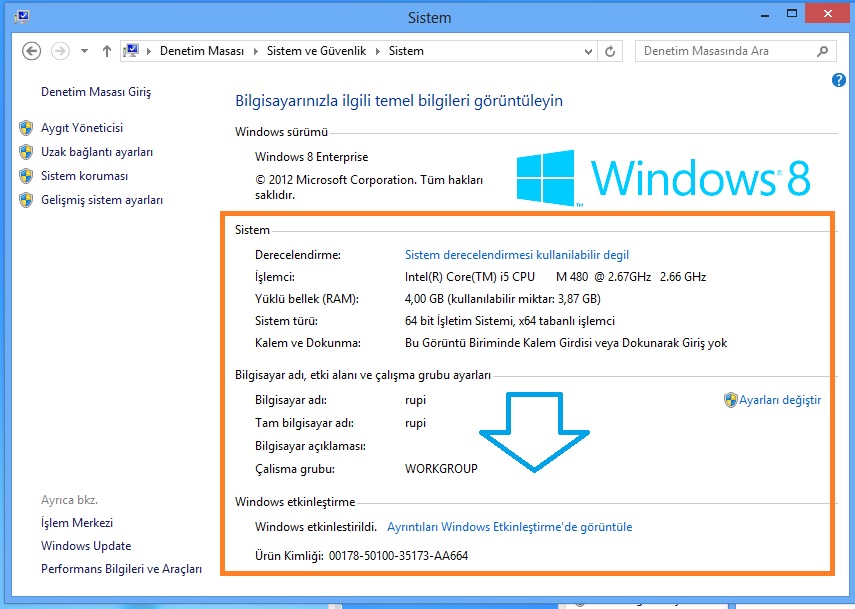Viewport: 855px width, 609px height.
Task: Open Windows Update link
Action: click(x=86, y=546)
